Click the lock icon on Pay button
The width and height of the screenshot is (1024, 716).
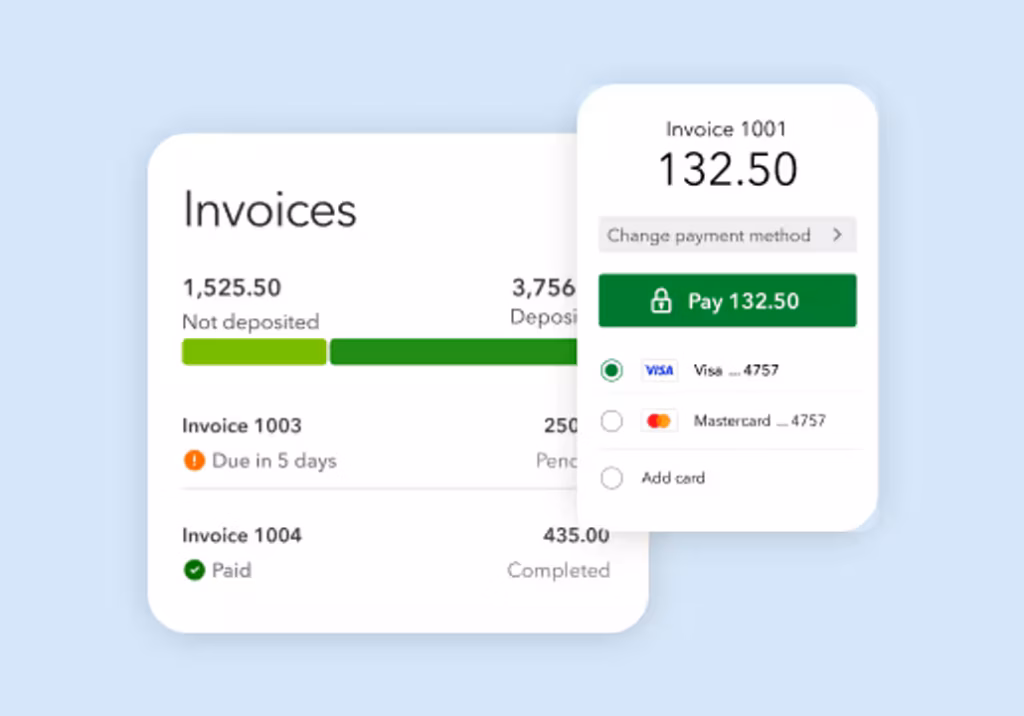pos(661,301)
